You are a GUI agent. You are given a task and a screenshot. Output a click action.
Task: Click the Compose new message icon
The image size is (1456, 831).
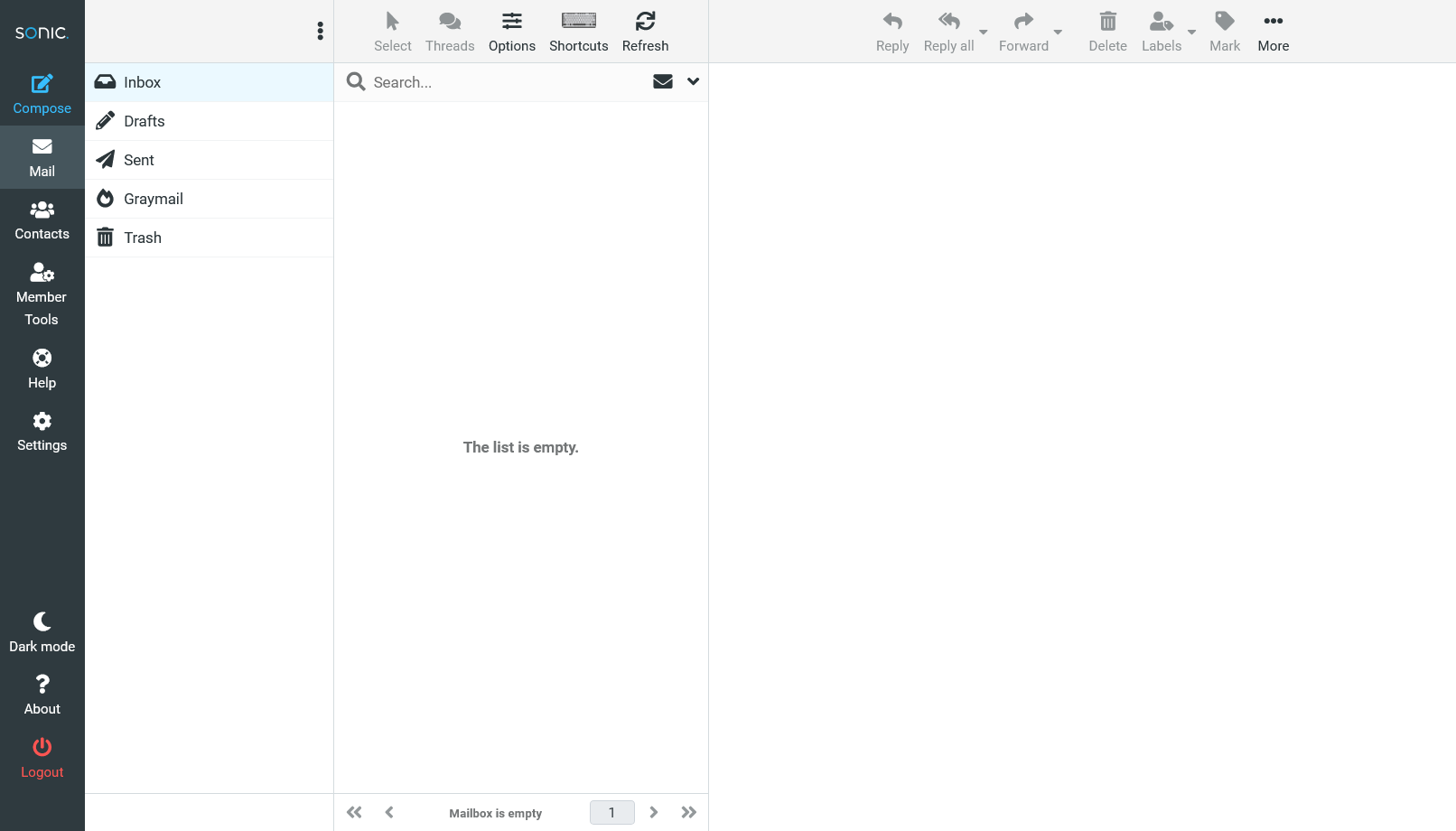[x=42, y=84]
